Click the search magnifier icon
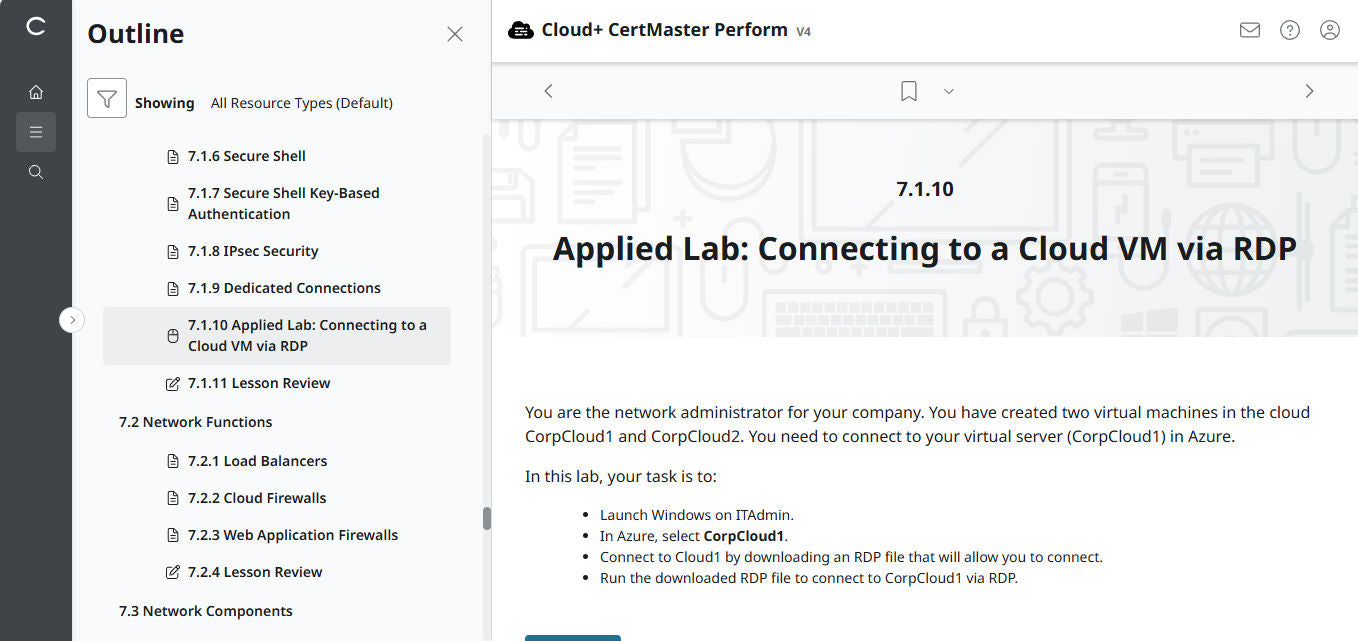 pos(36,172)
